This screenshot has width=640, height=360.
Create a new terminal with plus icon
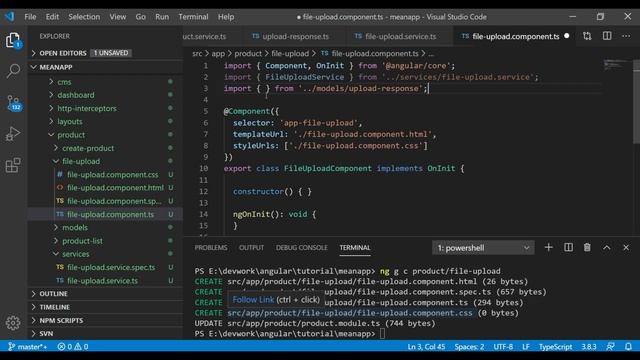[549, 247]
